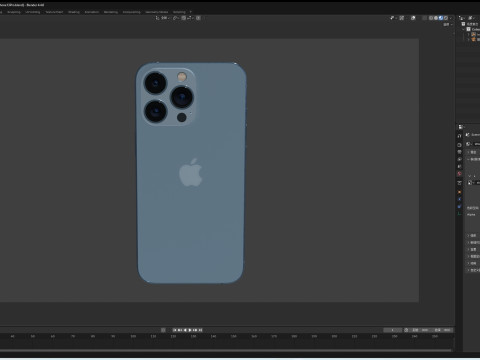Open the Modifiers properties wrench tab

pos(459,199)
